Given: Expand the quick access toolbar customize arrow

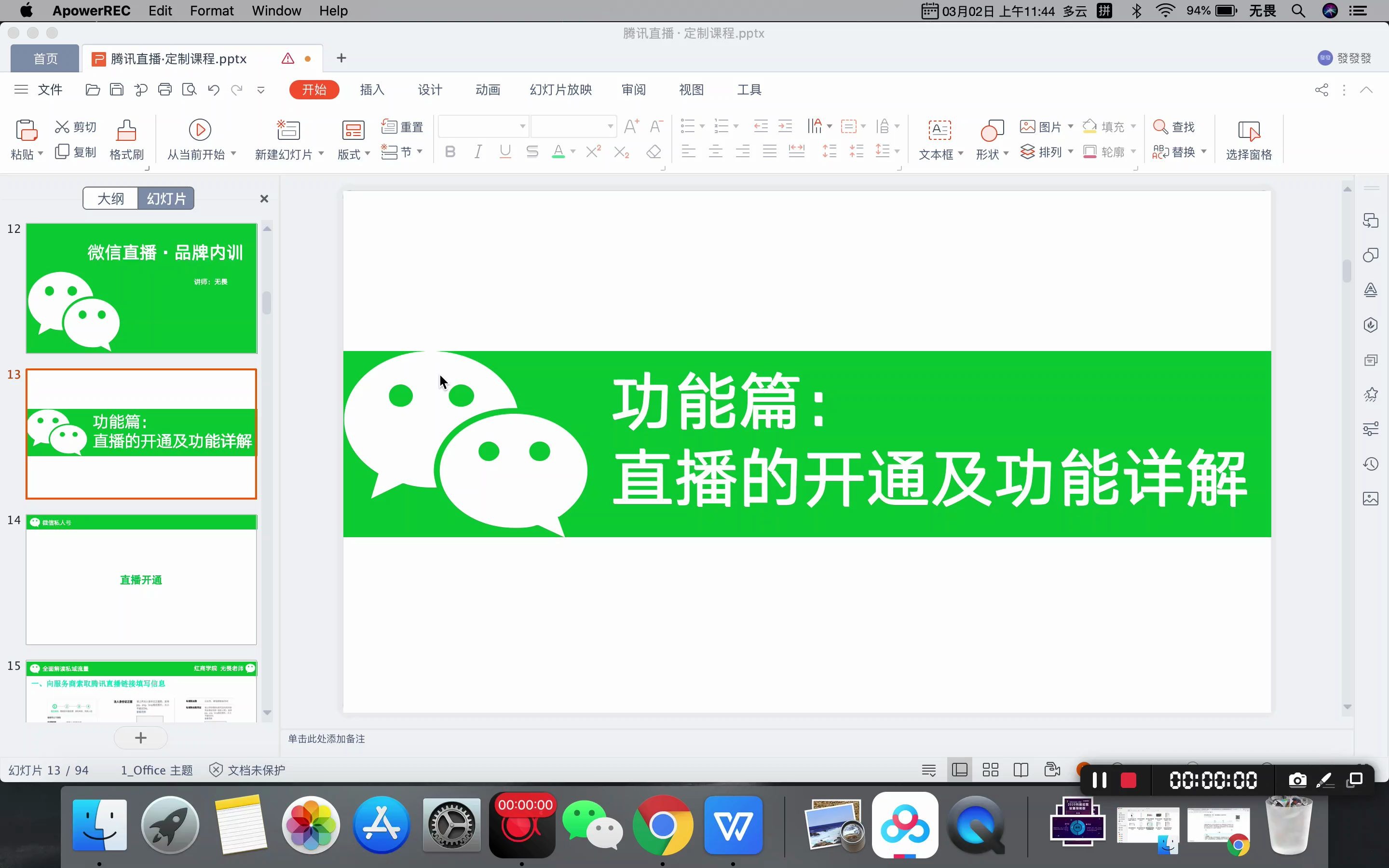Looking at the screenshot, I should [x=260, y=90].
